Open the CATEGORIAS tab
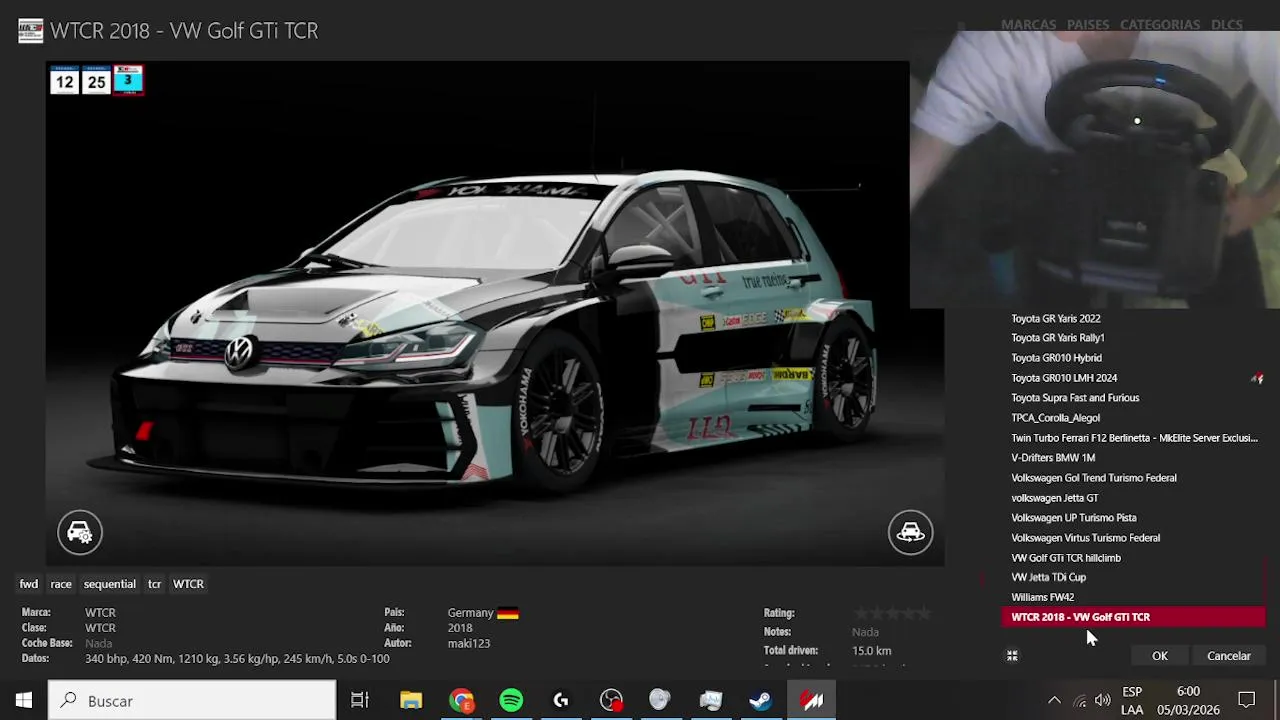Viewport: 1280px width, 720px height. point(1159,24)
